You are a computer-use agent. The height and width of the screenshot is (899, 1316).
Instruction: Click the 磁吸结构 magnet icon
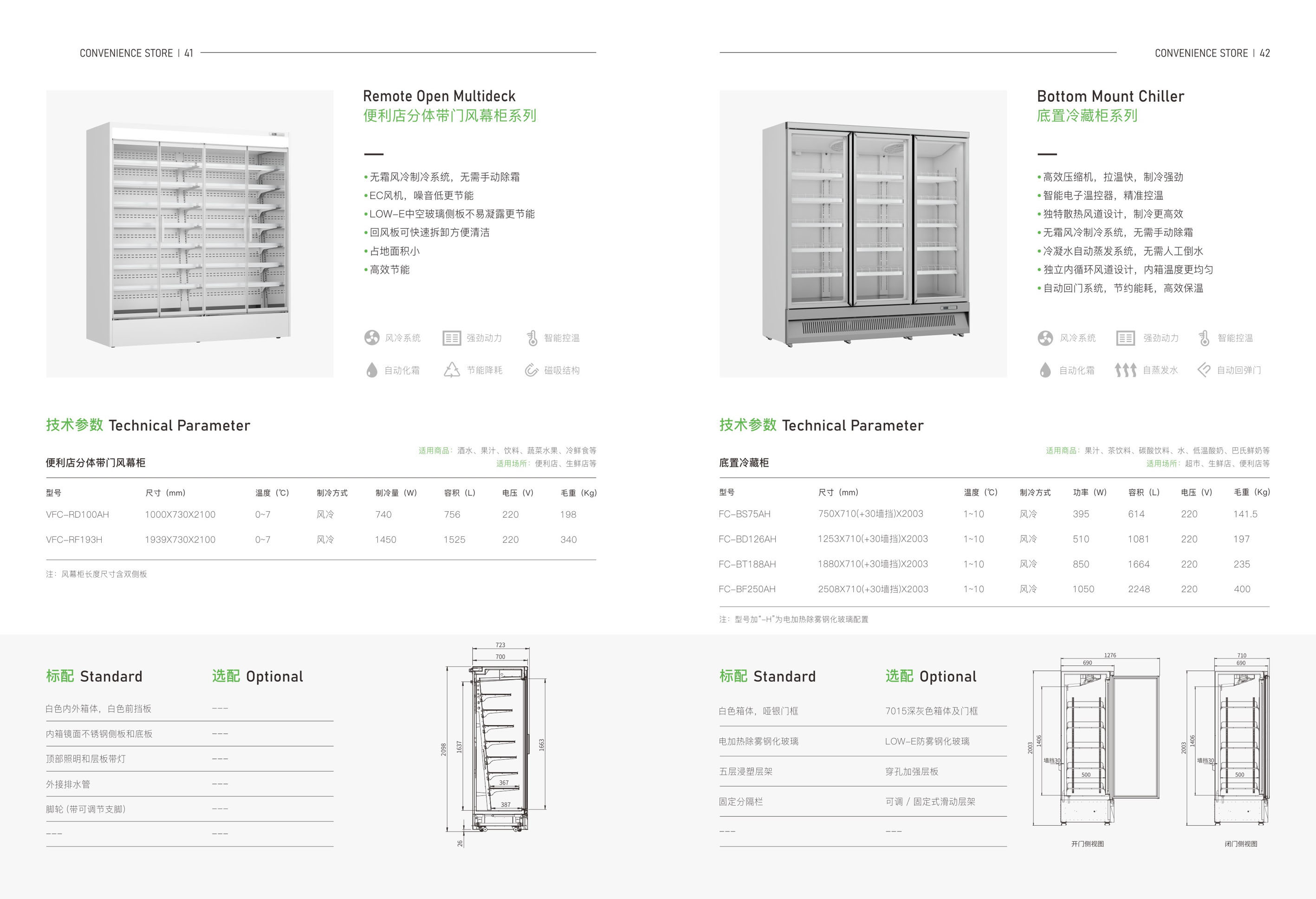pyautogui.click(x=531, y=371)
